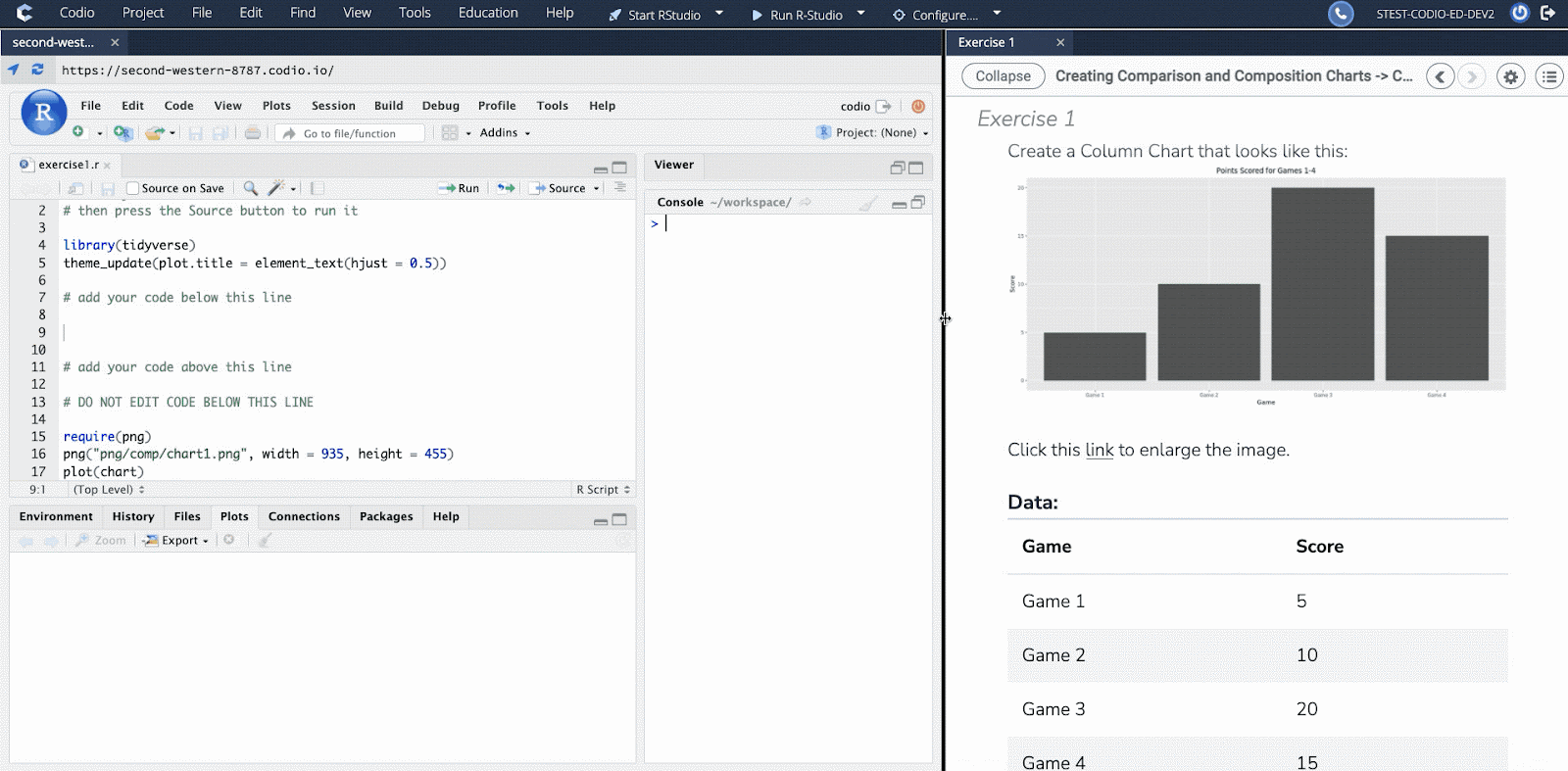The image size is (1568, 771).
Task: Click the browser preview refresh icon
Action: (37, 70)
